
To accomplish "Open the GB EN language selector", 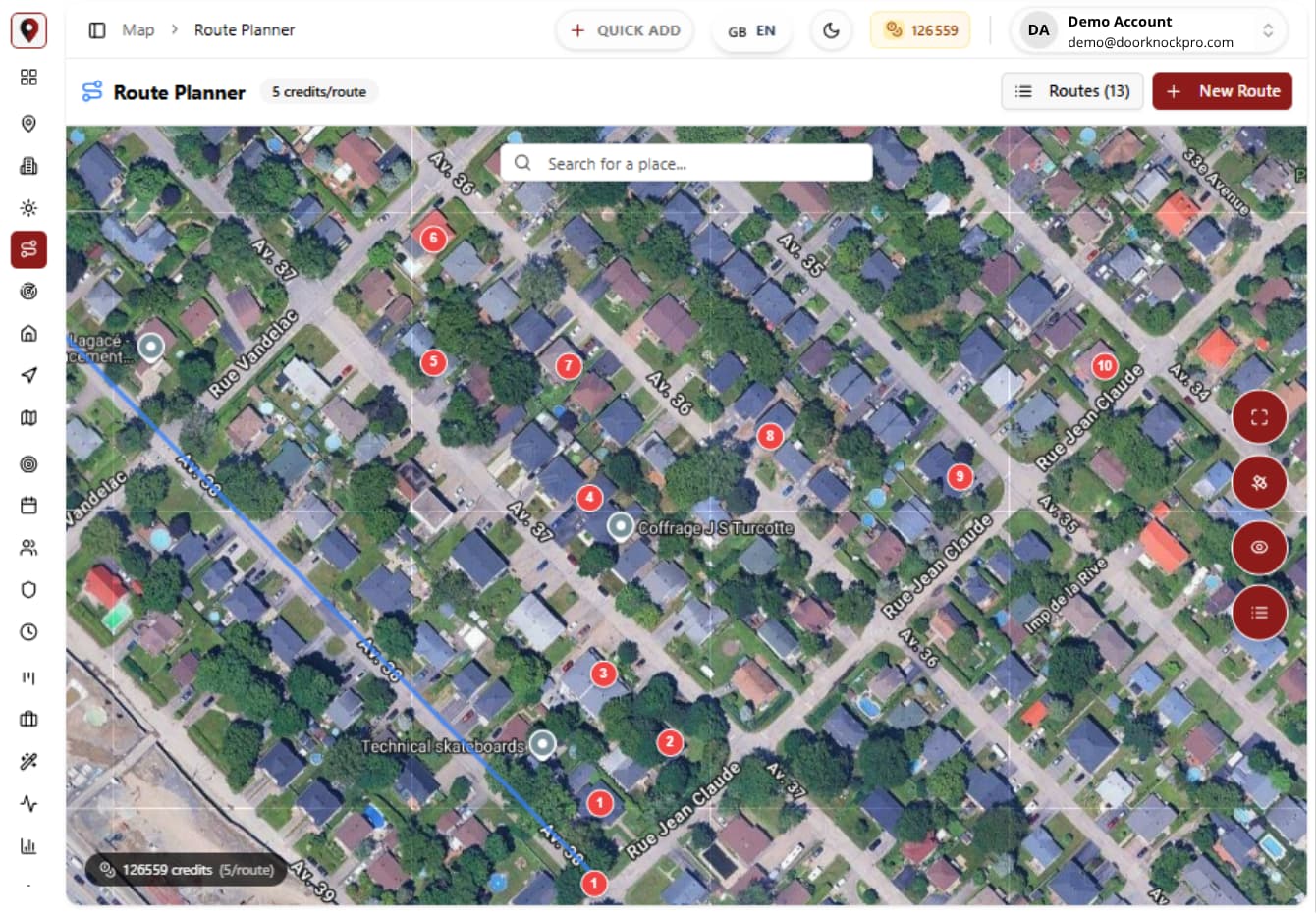I will coord(751,30).
